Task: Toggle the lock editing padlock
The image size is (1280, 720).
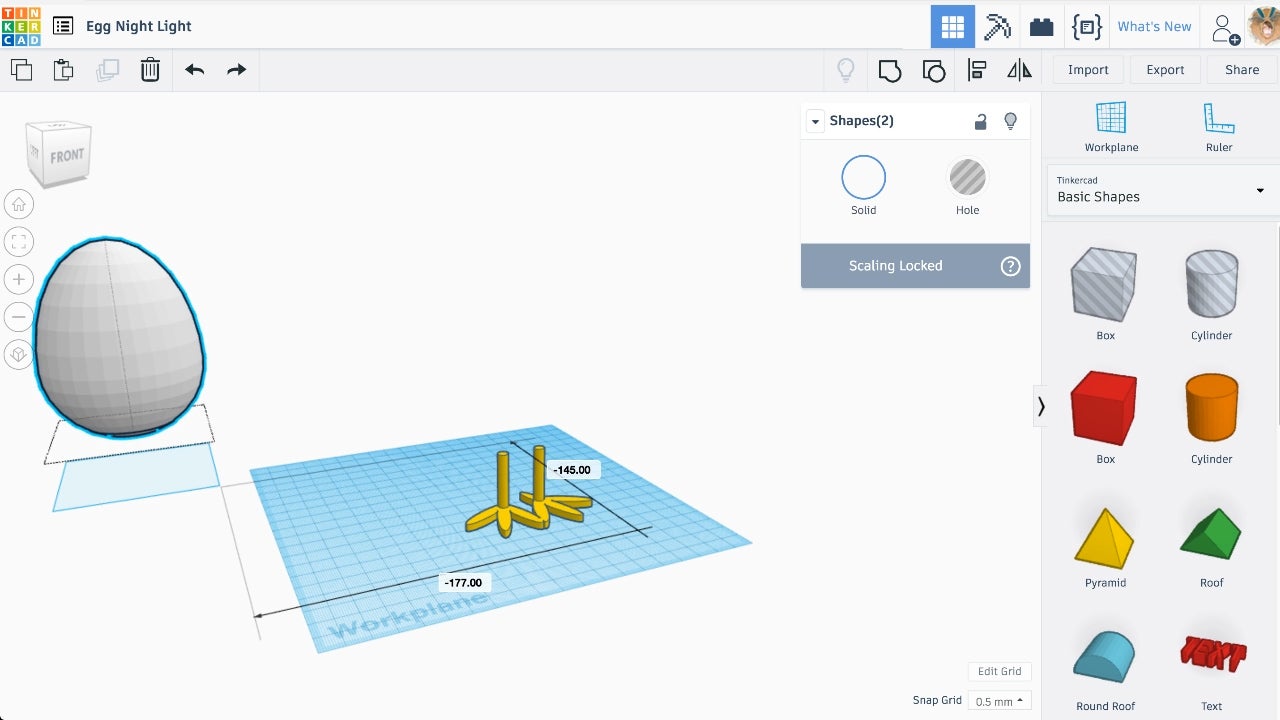Action: [x=980, y=121]
